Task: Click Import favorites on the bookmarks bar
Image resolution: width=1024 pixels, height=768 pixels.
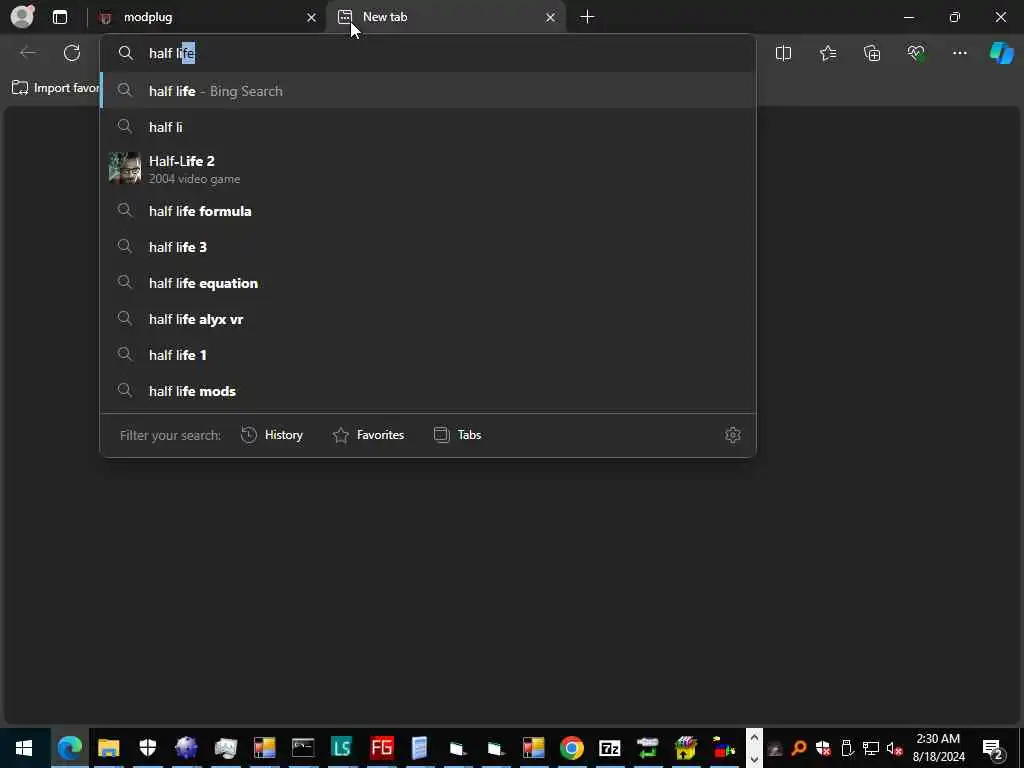Action: [x=55, y=88]
